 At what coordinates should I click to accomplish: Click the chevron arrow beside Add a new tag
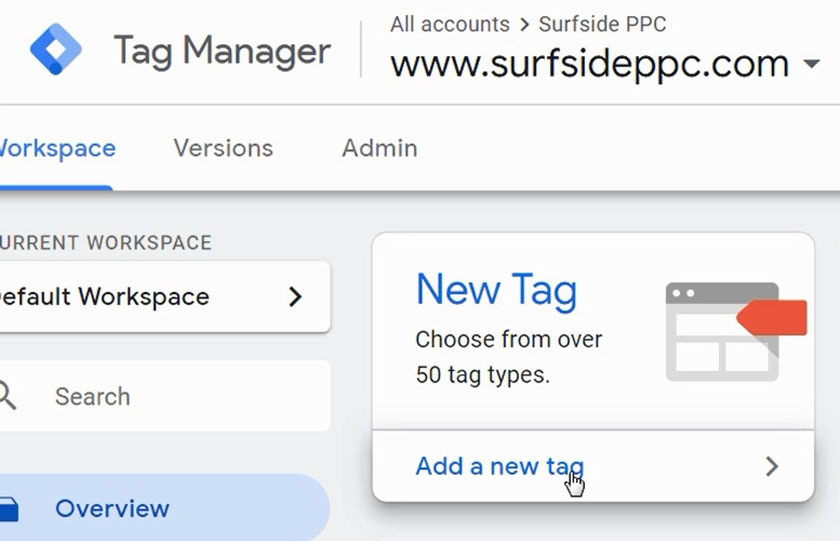[x=771, y=466]
